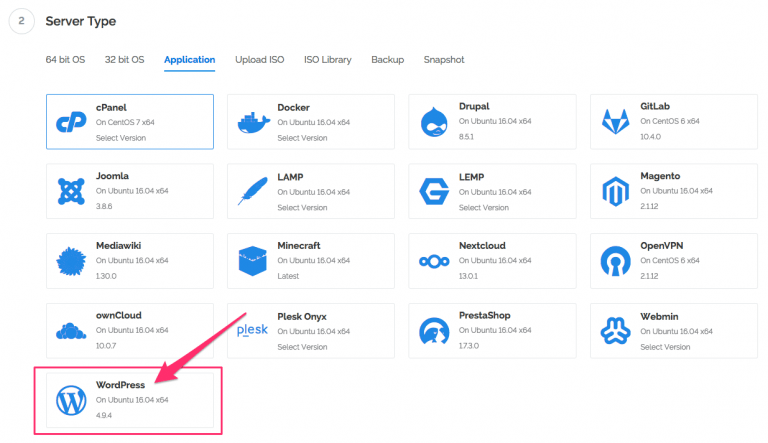Click Minecraft Latest version text
Image resolution: width=768 pixels, height=443 pixels.
288,276
